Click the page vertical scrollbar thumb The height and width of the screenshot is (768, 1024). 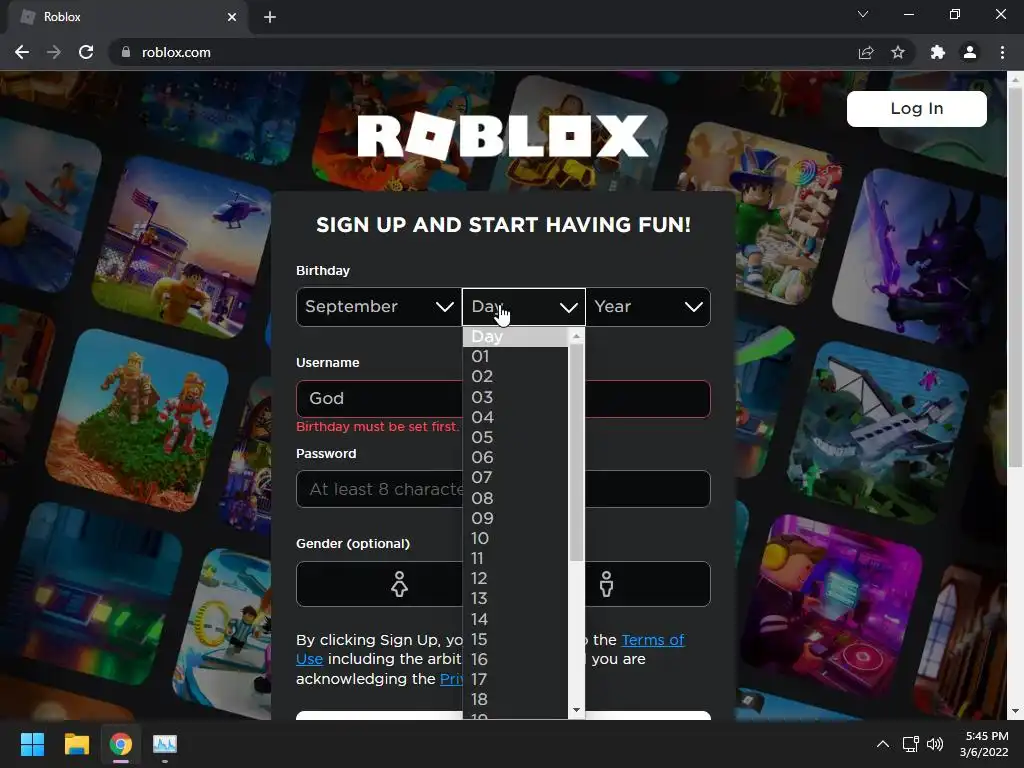click(x=1015, y=278)
